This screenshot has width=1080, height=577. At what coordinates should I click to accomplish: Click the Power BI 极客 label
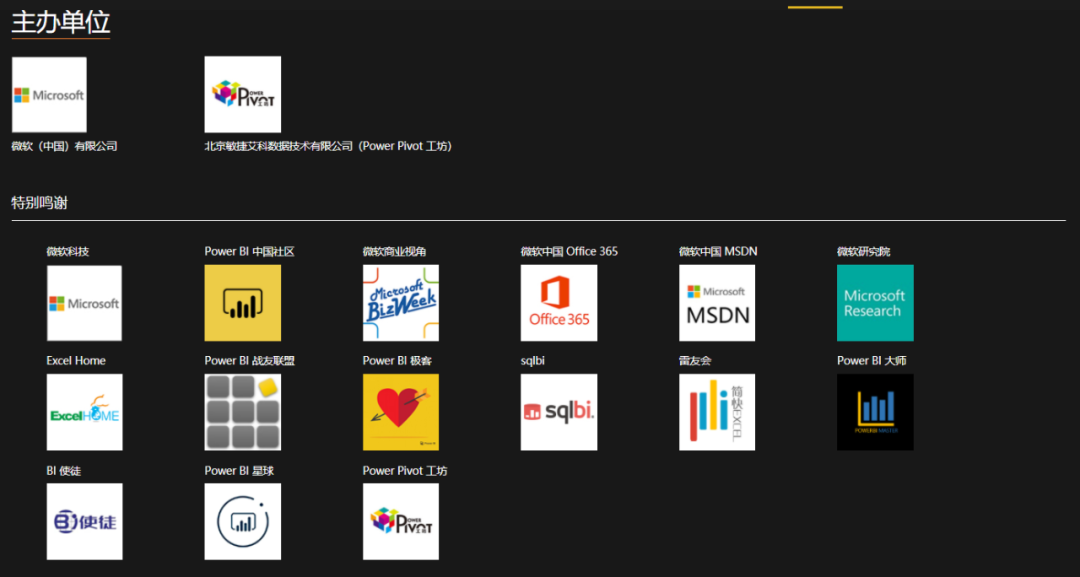coord(397,361)
